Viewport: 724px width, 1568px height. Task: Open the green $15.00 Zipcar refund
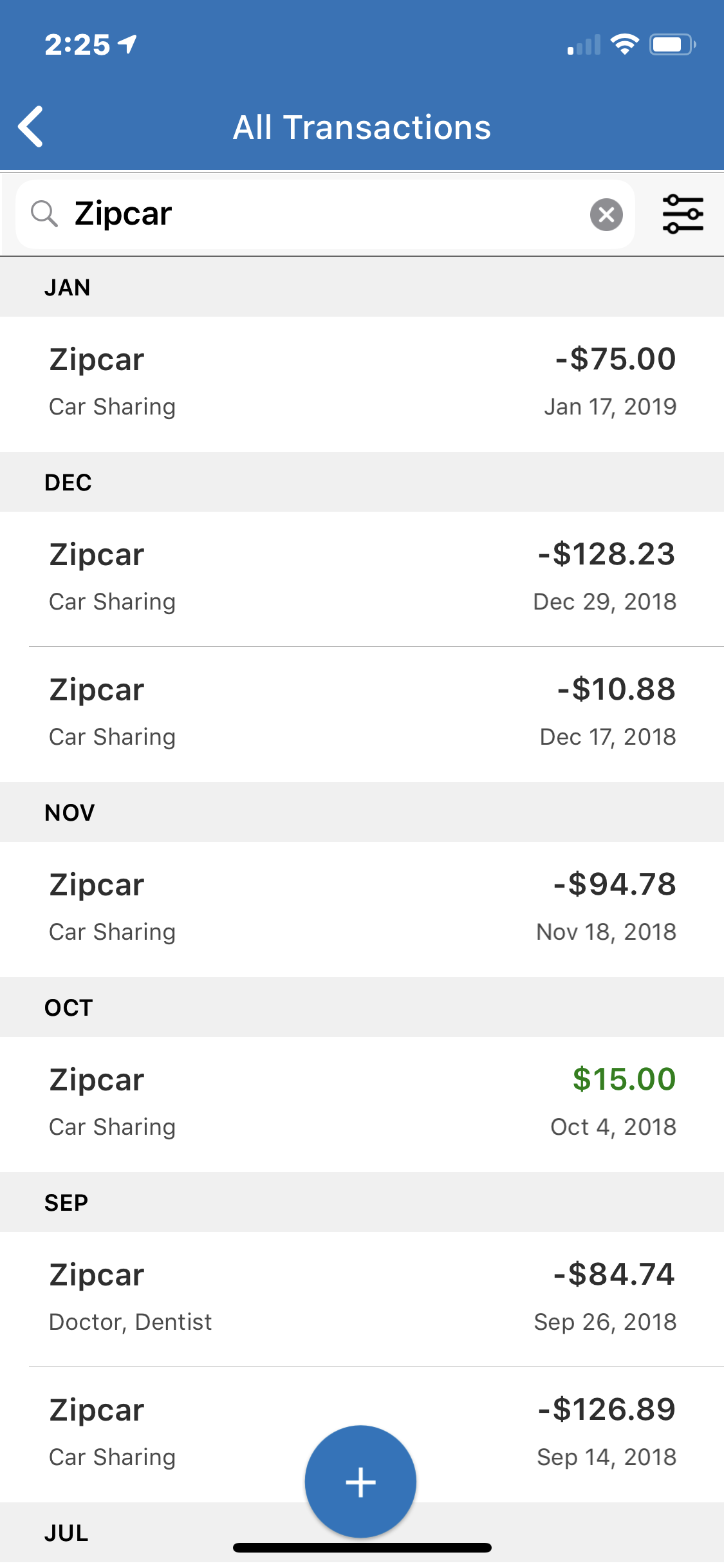[x=362, y=1103]
